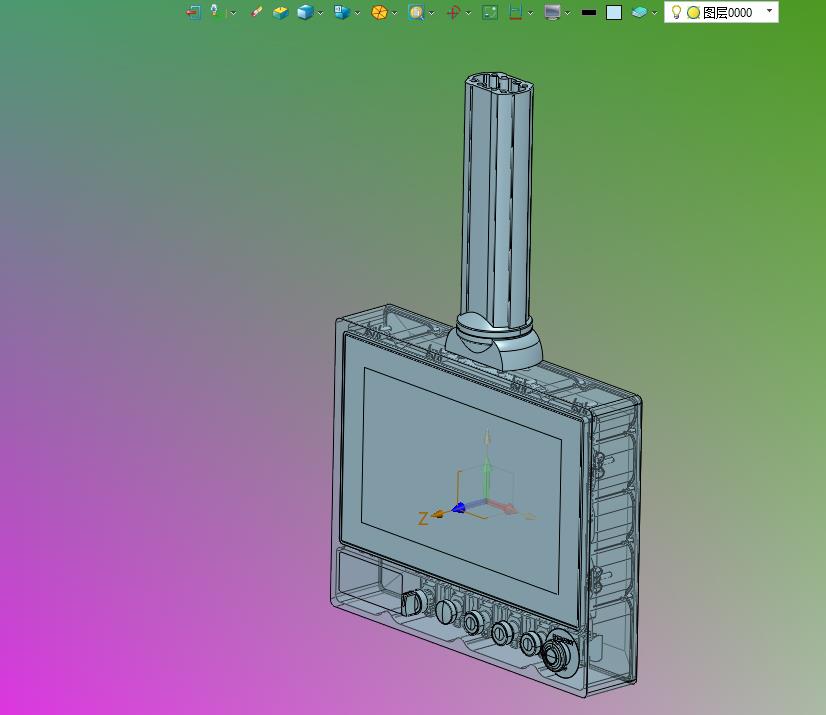
Task: Click the red exit arrow icon
Action: point(193,12)
